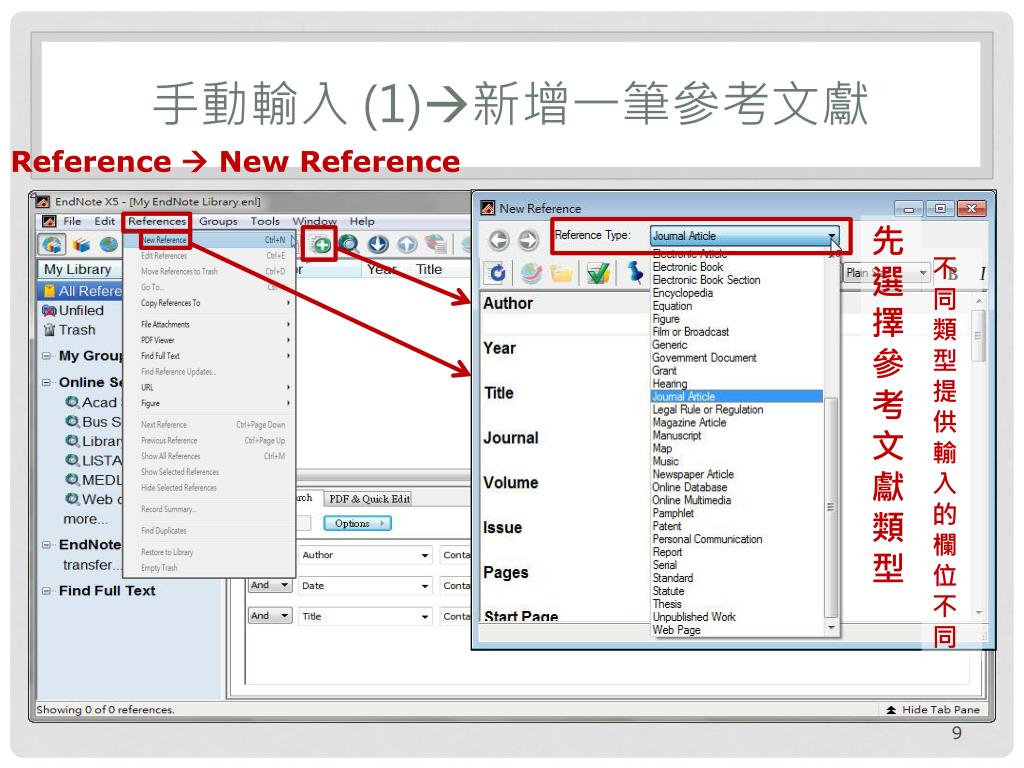Screen dimensions: 1024x768
Task: Click reference type list scrollbar down arrow
Action: [x=831, y=628]
